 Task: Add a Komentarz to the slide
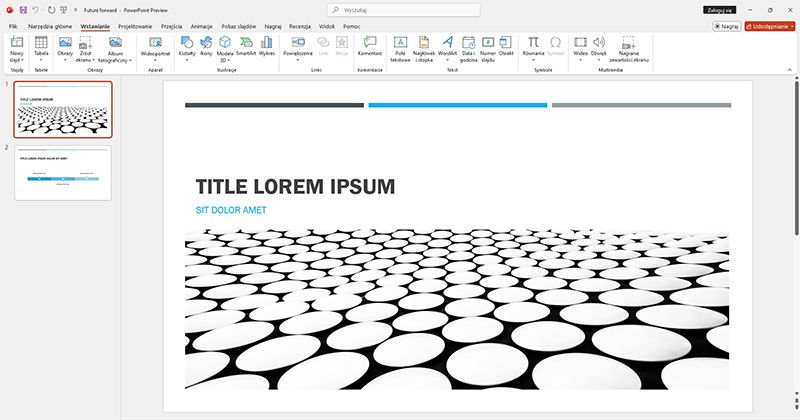tap(370, 42)
